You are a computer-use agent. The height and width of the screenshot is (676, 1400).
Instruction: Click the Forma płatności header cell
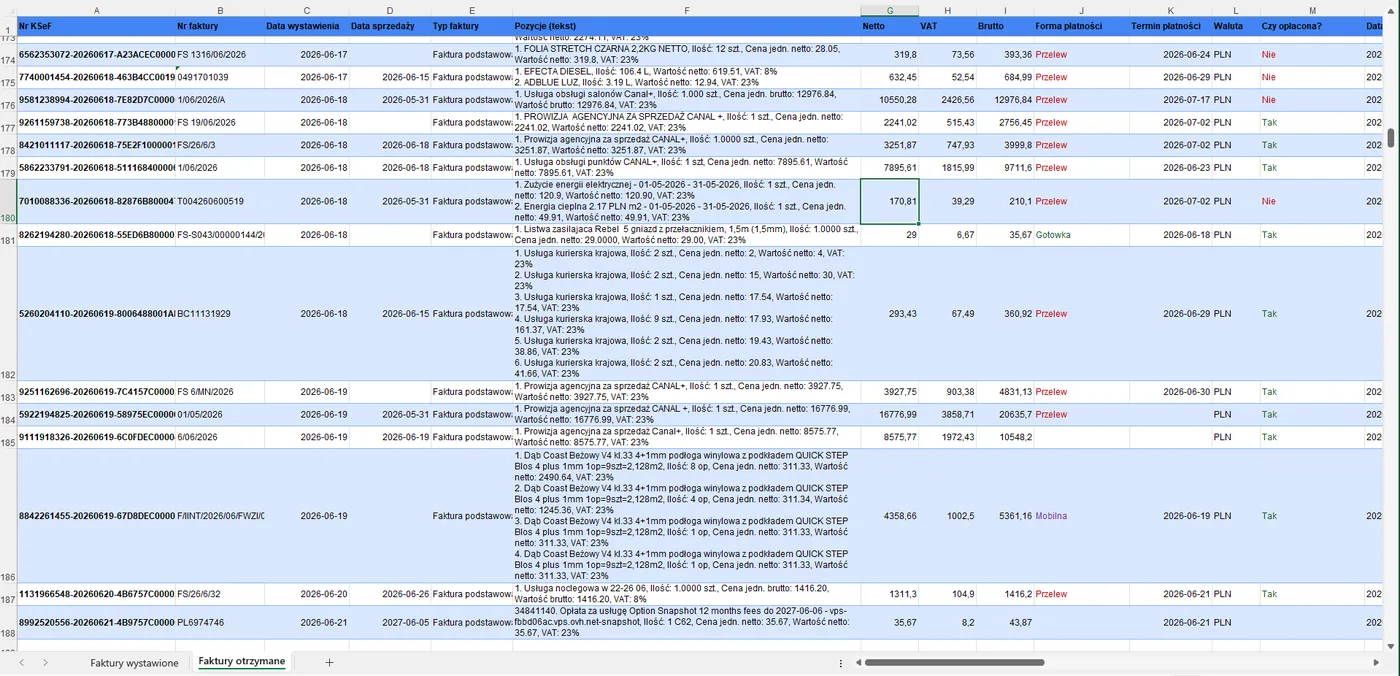[x=1082, y=26]
